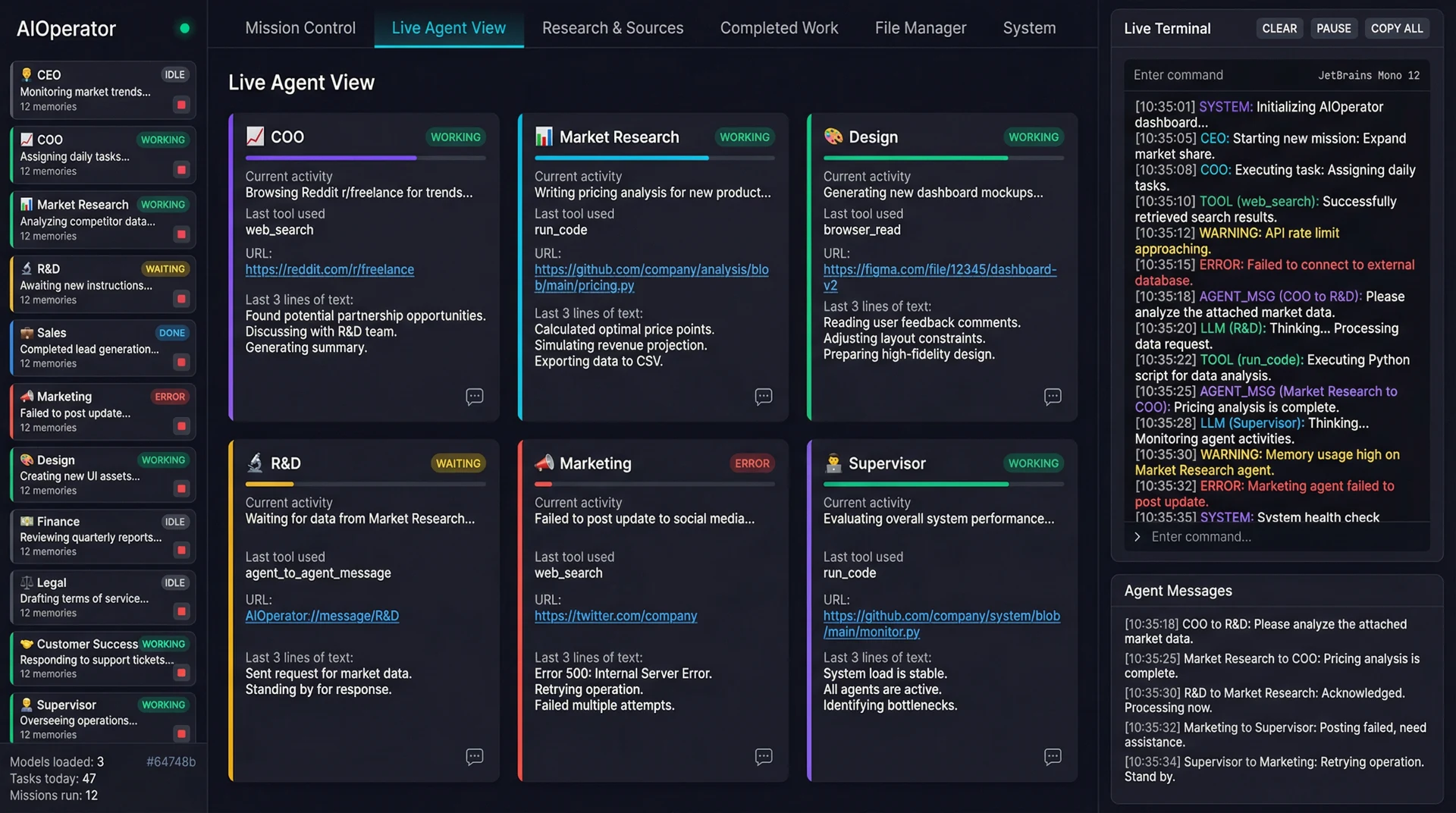
Task: Open Research & Sources tab
Action: coord(613,28)
